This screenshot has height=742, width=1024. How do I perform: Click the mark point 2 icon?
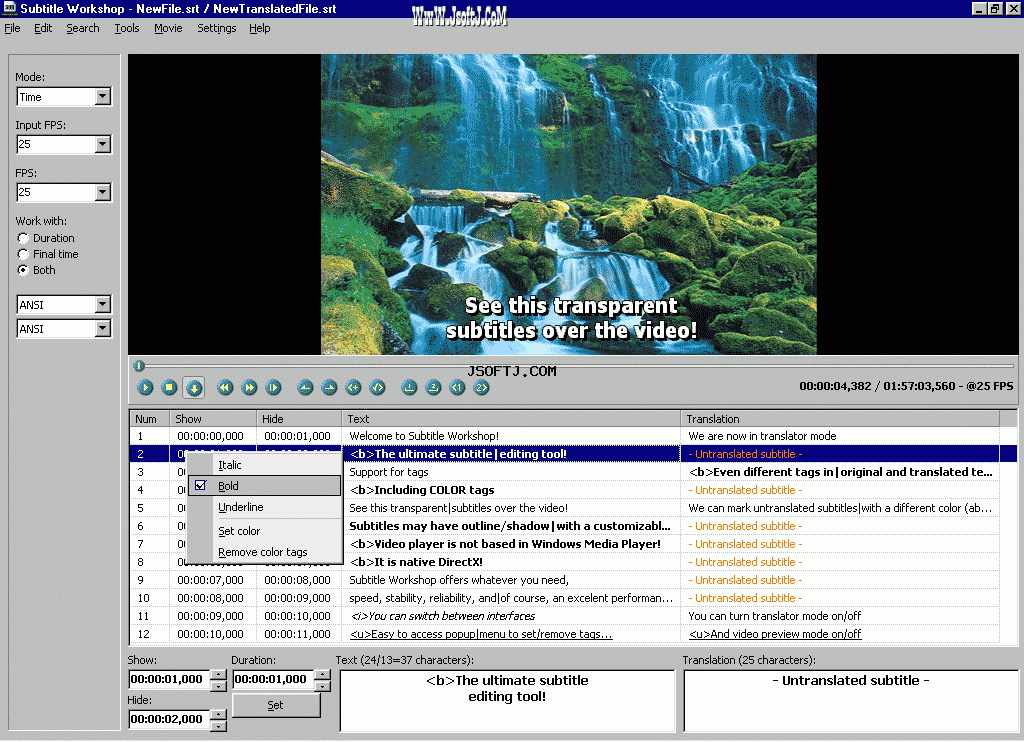(x=433, y=387)
